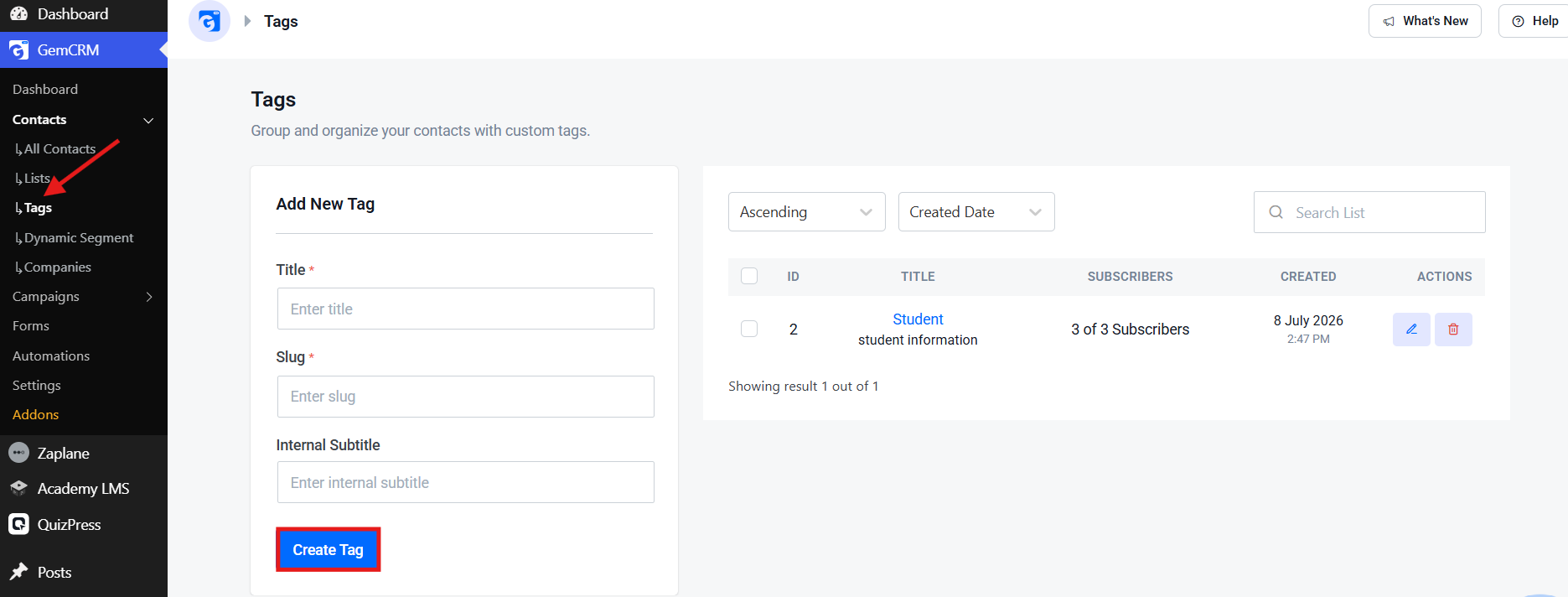Expand the Campaigns submenu arrow
The height and width of the screenshot is (597, 1568).
point(149,297)
